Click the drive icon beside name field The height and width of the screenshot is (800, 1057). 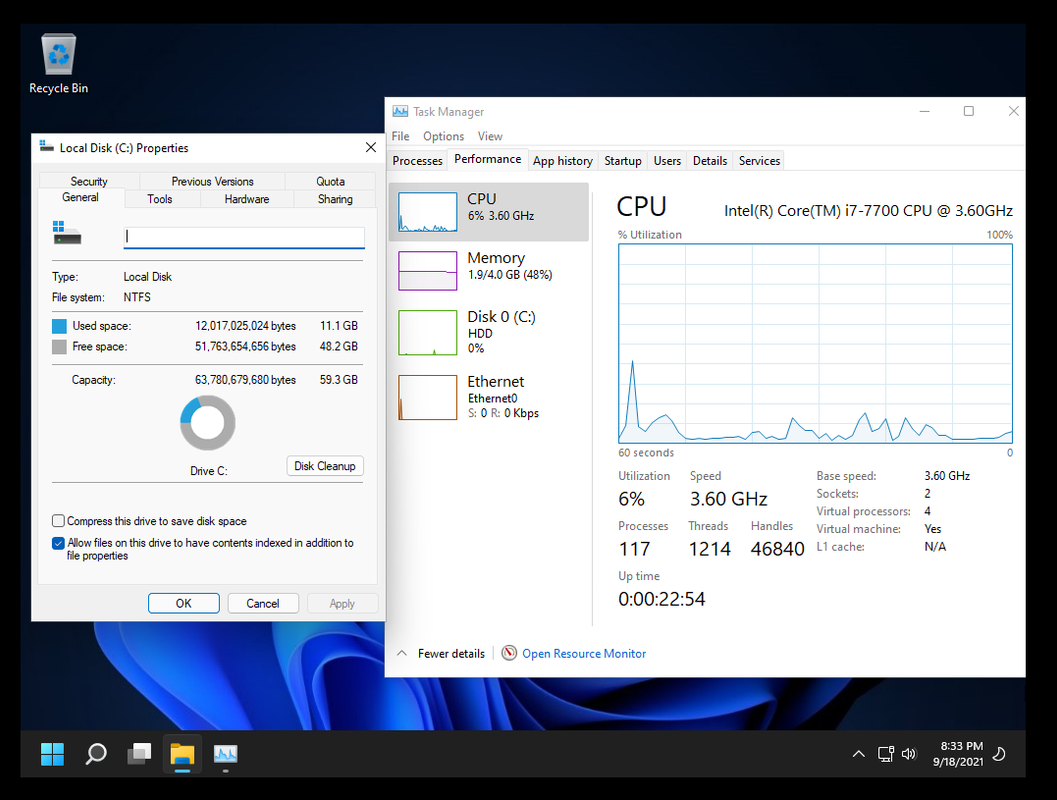coord(67,233)
